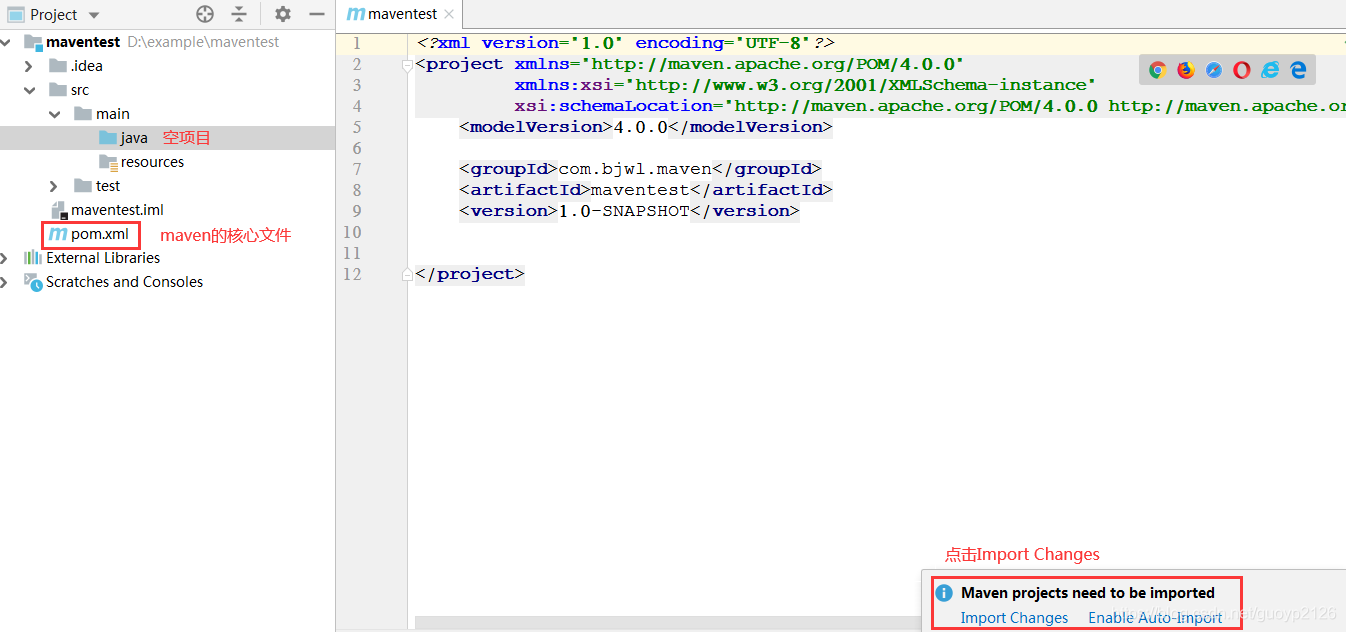The height and width of the screenshot is (632, 1346).
Task: Open preview in Opera browser
Action: (1242, 70)
